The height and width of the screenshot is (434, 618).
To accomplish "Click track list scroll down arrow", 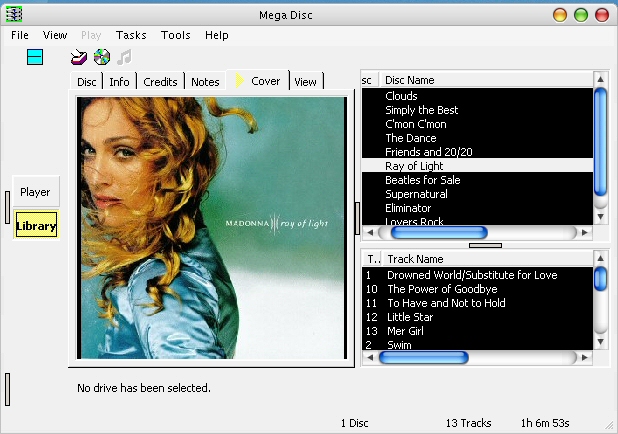I will point(600,341).
